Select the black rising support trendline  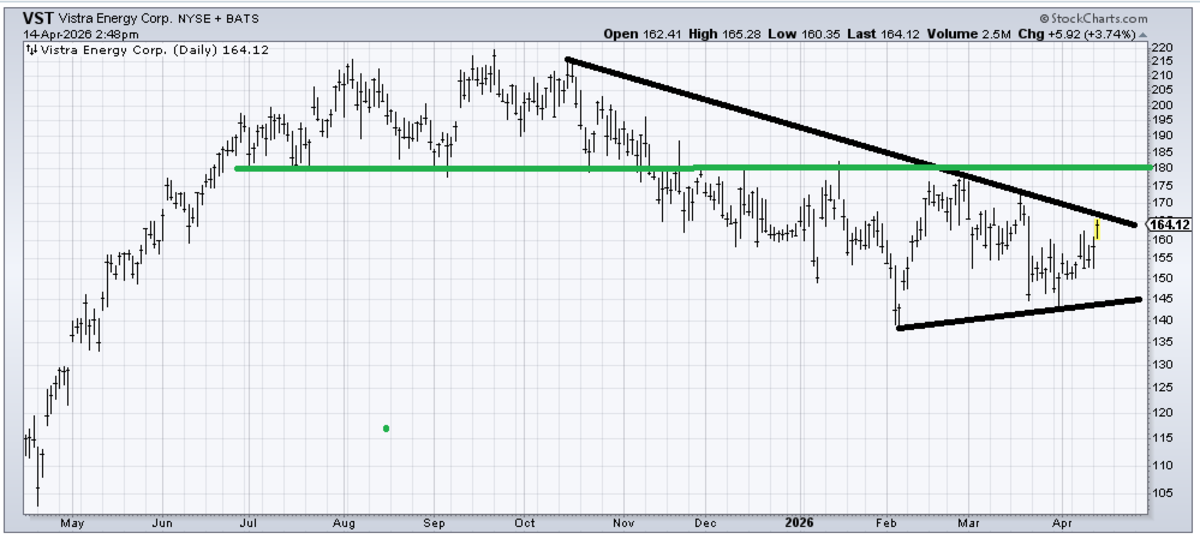click(x=1020, y=313)
